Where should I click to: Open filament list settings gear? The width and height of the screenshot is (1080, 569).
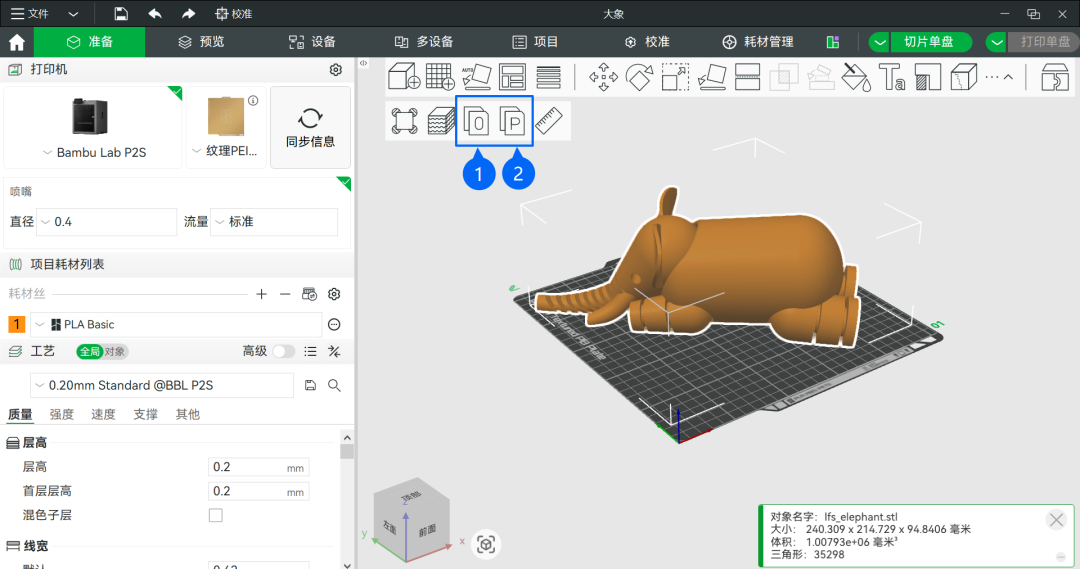pos(334,294)
